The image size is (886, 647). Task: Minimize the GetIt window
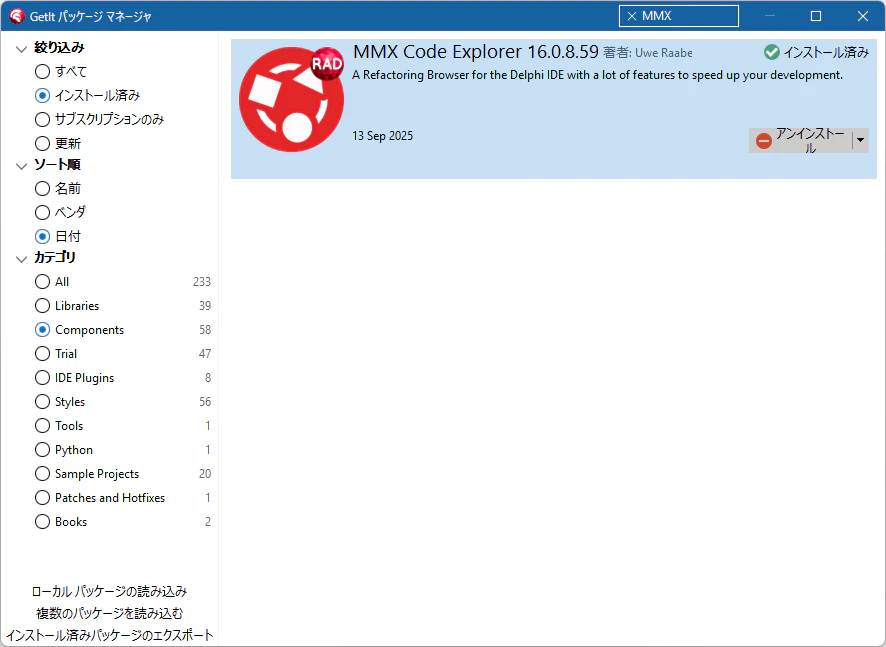click(x=770, y=16)
